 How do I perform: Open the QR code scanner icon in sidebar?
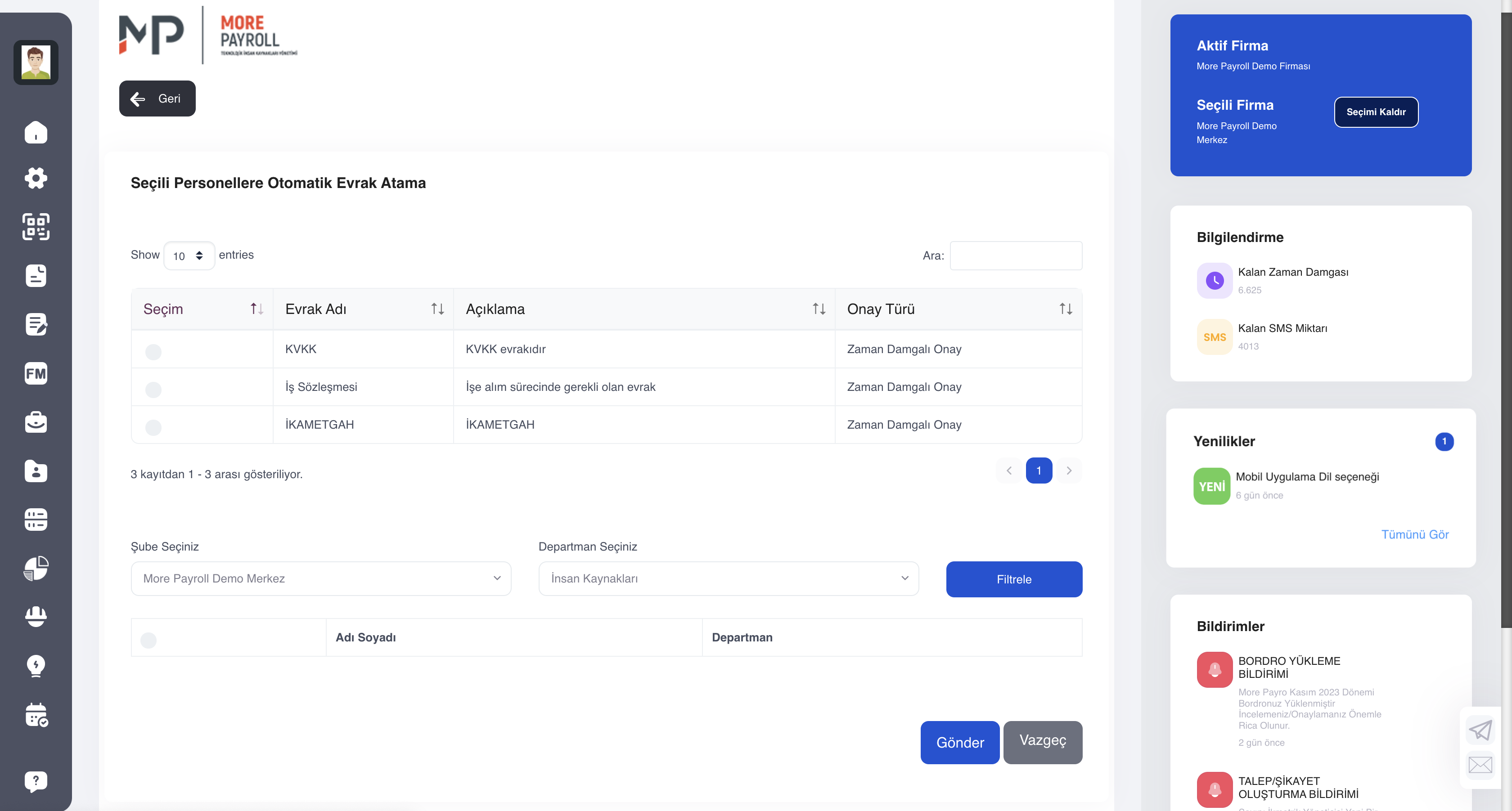point(36,227)
